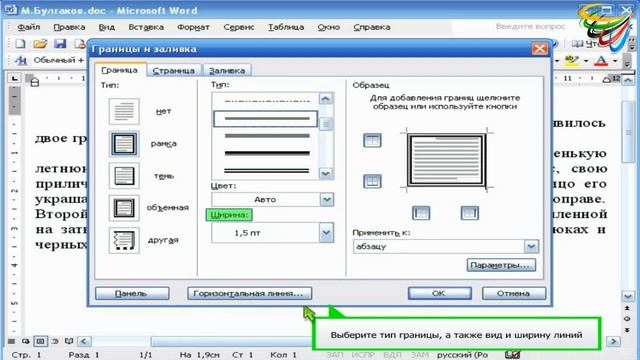Click the horizontal scrollbar left arrow
Viewport: 640px width, 360px height.
point(84,341)
